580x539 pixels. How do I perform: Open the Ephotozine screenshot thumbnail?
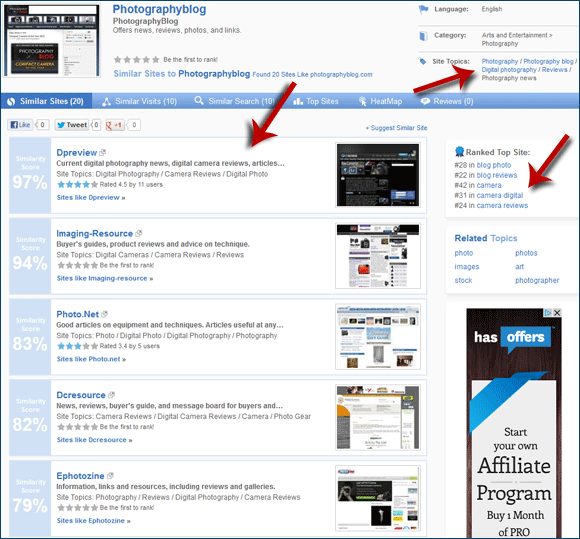point(378,498)
